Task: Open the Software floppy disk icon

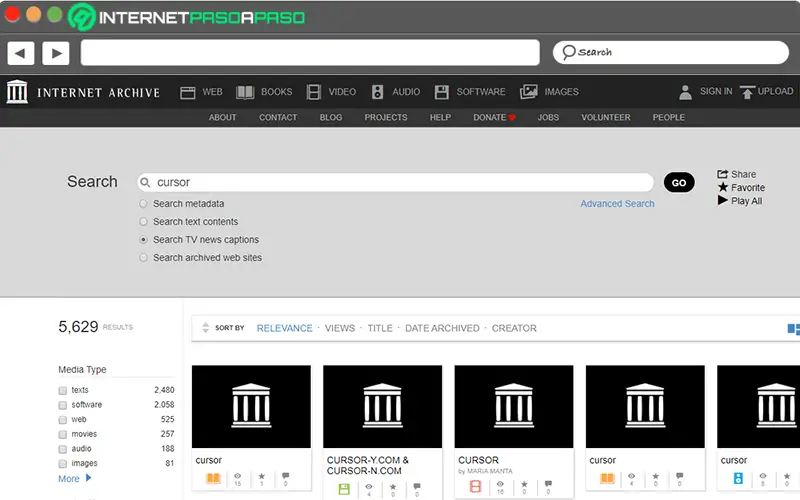Action: pyautogui.click(x=442, y=92)
